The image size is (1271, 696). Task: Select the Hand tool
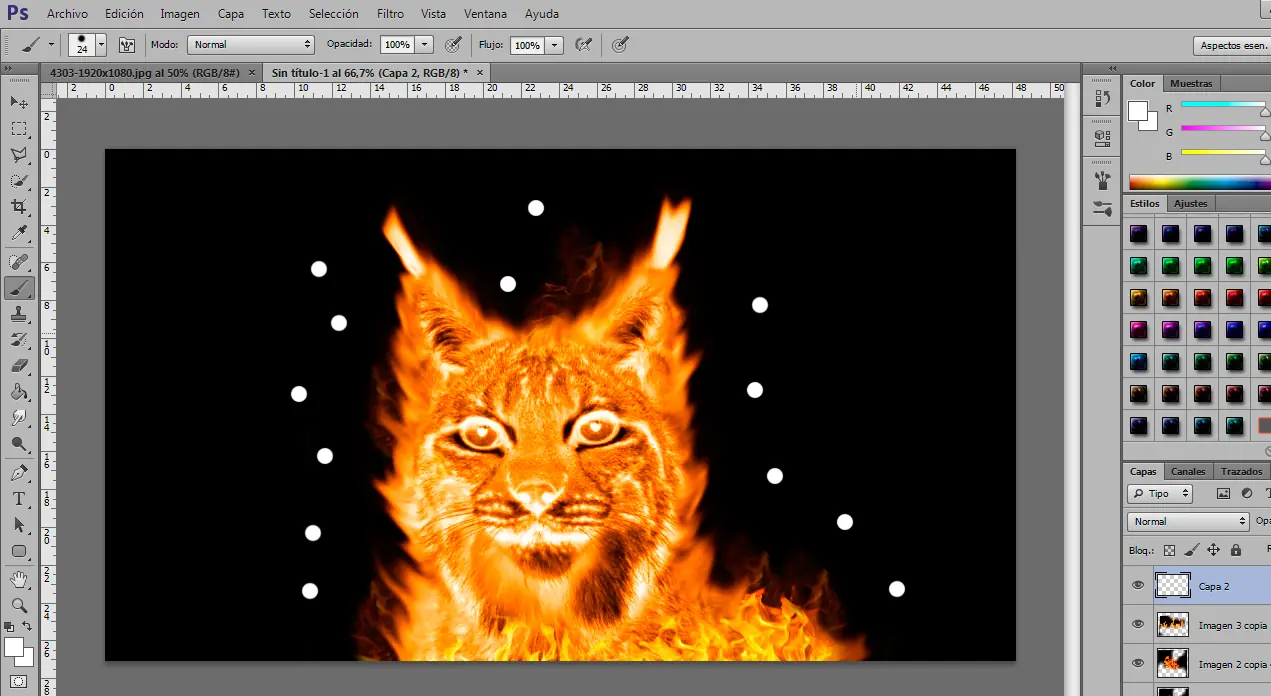point(19,580)
